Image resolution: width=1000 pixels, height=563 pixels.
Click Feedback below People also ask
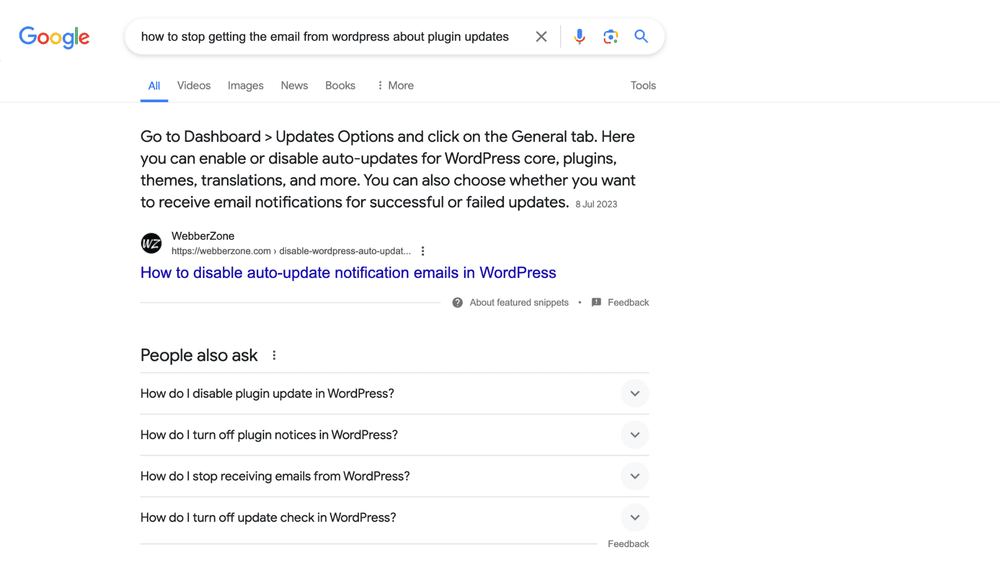click(628, 544)
